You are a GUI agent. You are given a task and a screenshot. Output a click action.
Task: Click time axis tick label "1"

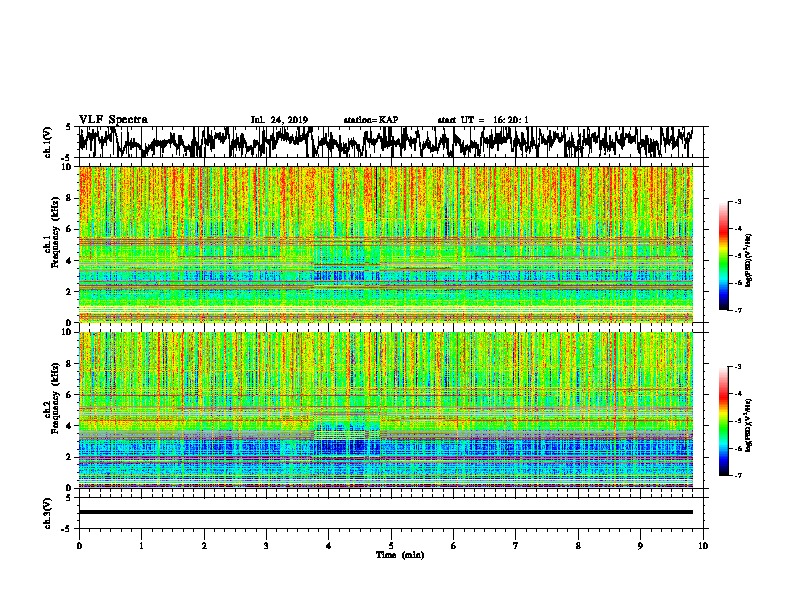click(141, 546)
